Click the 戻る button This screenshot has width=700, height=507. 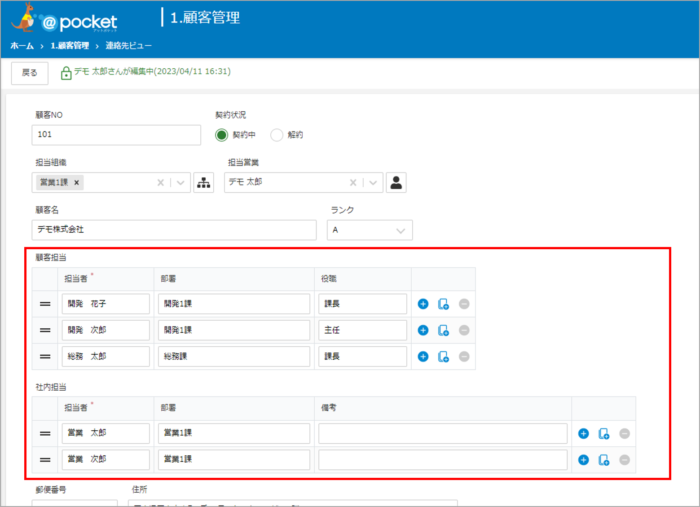click(x=30, y=73)
